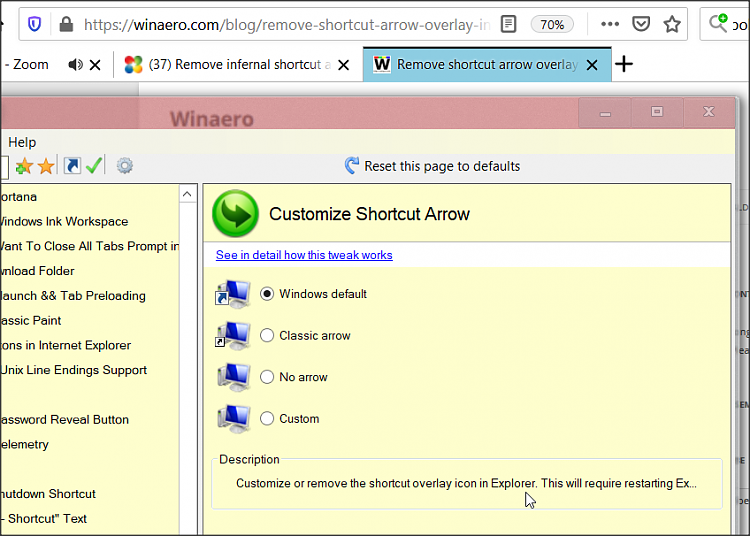Click the shortcut arrow toolbar icon
Screen dimensions: 750x536
72,166
